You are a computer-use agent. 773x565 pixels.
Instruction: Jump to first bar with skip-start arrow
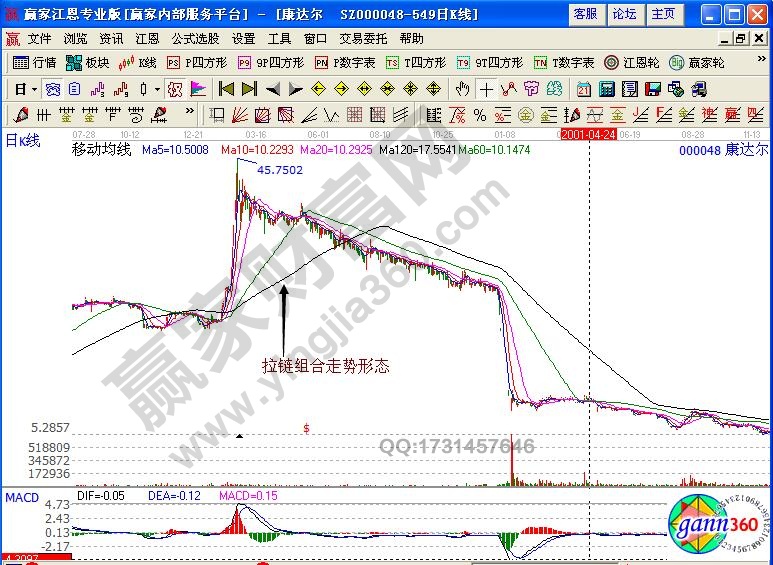(x=227, y=88)
